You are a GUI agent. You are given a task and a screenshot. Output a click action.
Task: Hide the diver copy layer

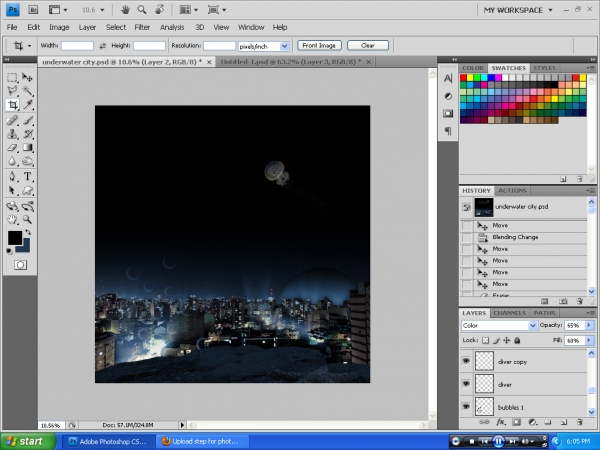pos(466,361)
